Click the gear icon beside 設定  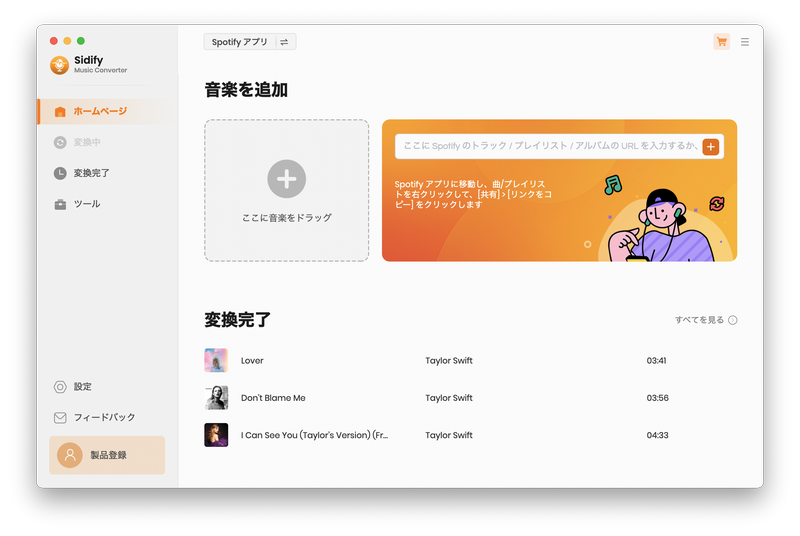[x=60, y=387]
